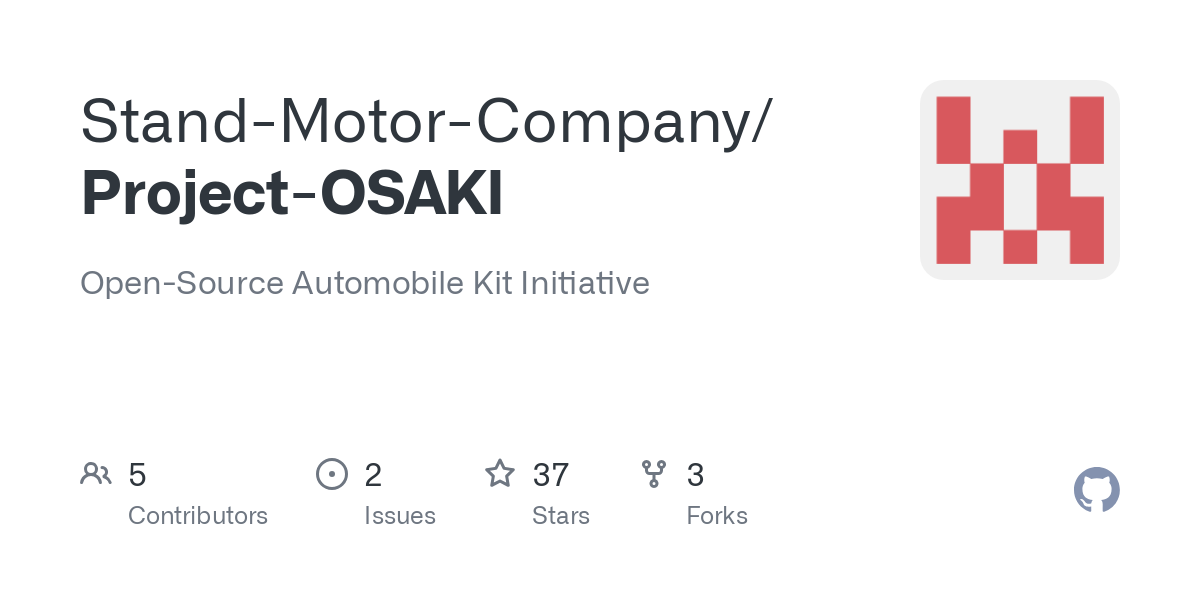The image size is (1200, 600).
Task: Click the contributor count 5
Action: tap(137, 475)
